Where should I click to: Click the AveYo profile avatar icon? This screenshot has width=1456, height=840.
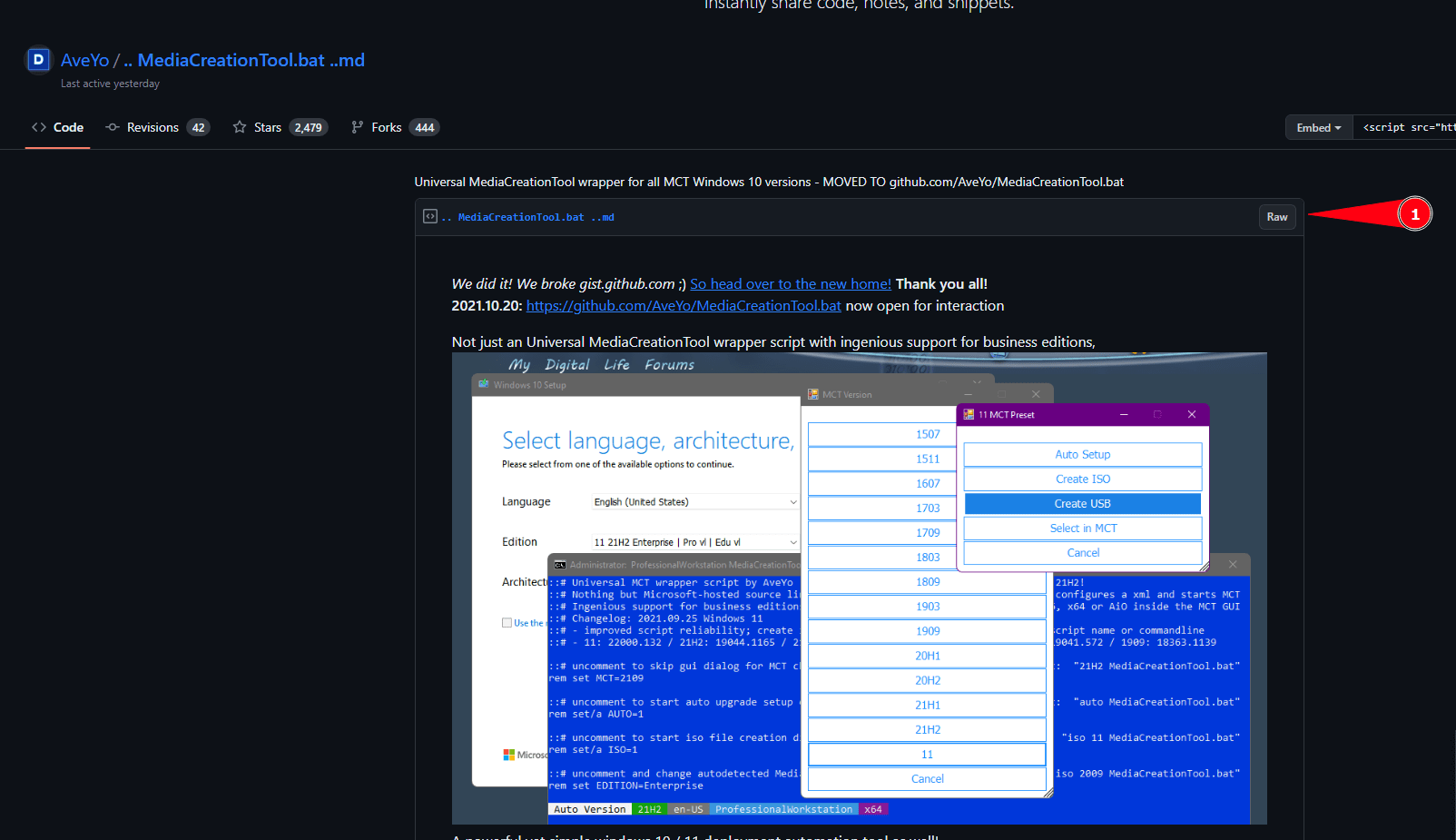click(38, 60)
